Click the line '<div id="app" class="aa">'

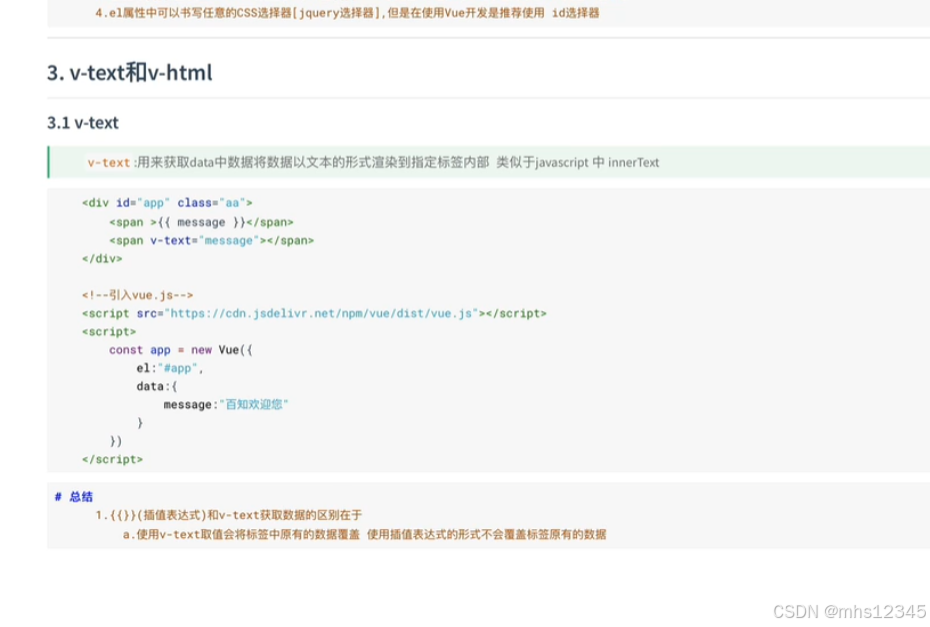(167, 203)
